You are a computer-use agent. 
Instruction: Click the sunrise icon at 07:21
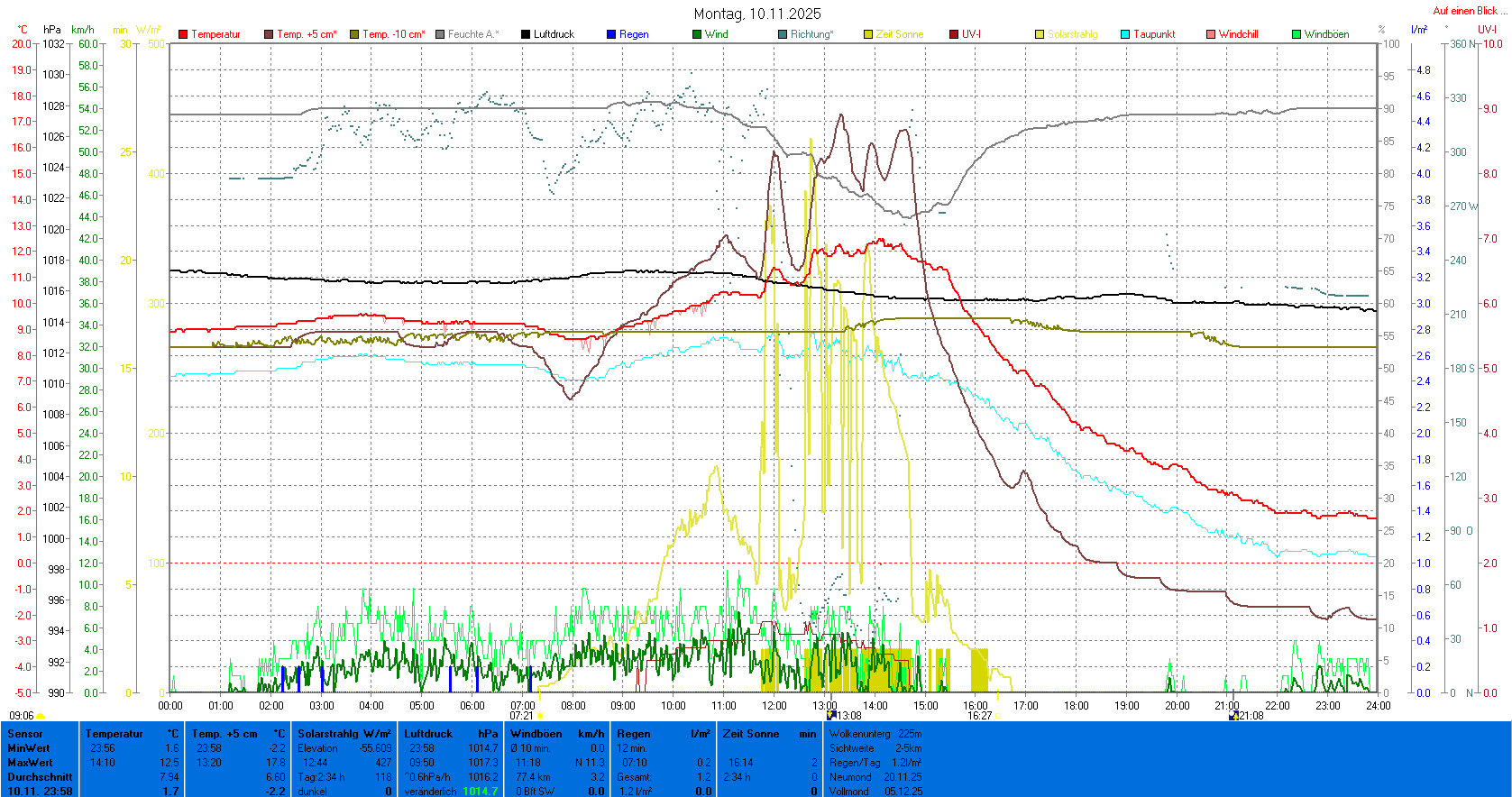[540, 716]
